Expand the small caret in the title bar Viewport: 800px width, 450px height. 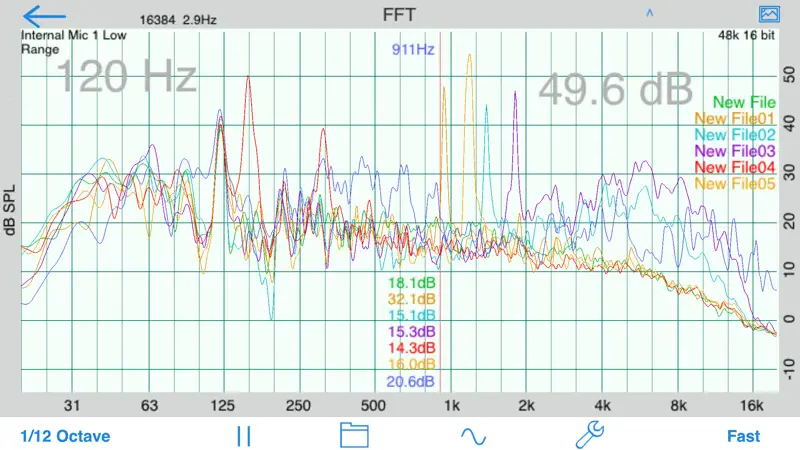649,13
